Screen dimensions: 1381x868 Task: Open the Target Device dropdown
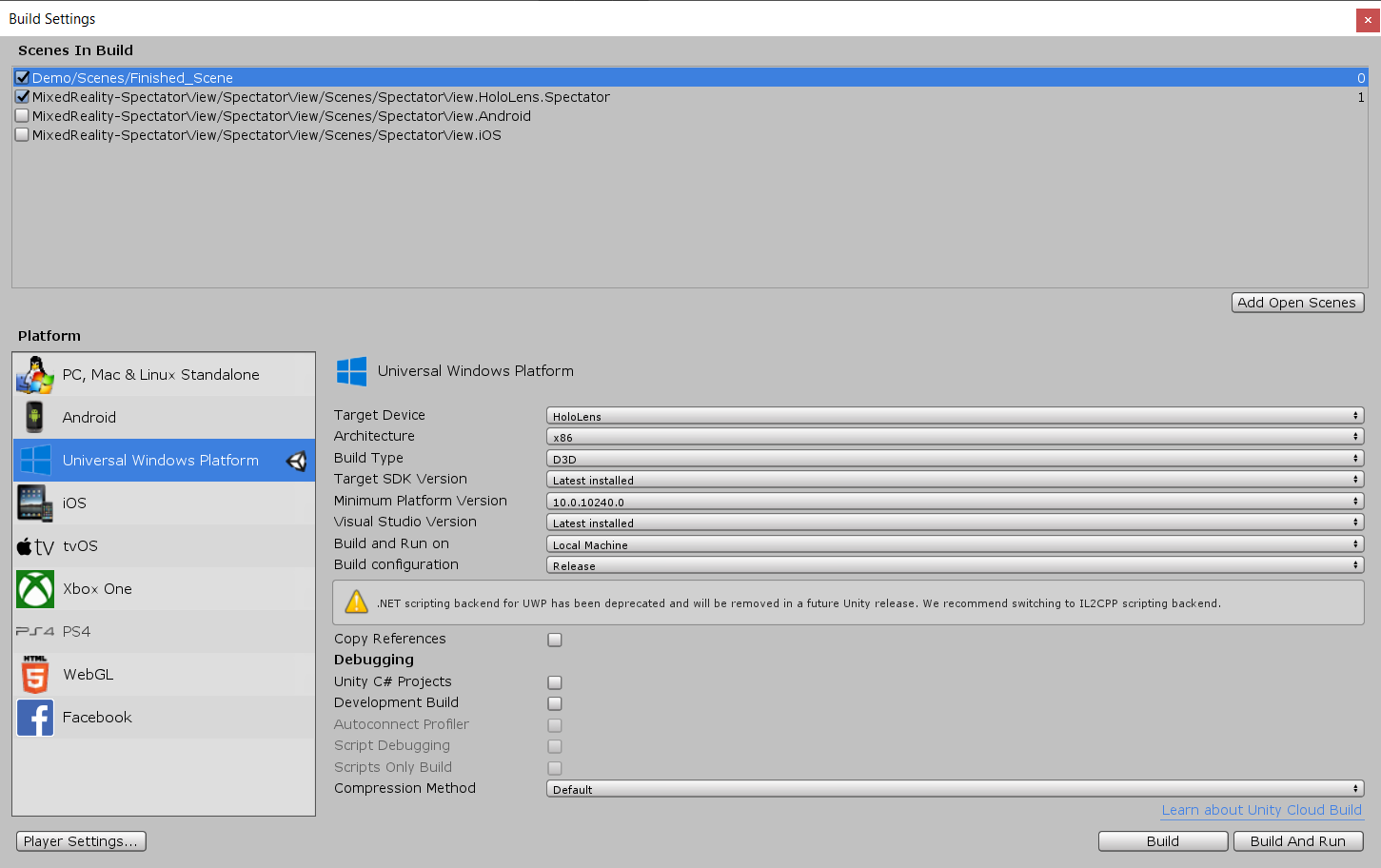pyautogui.click(x=953, y=415)
